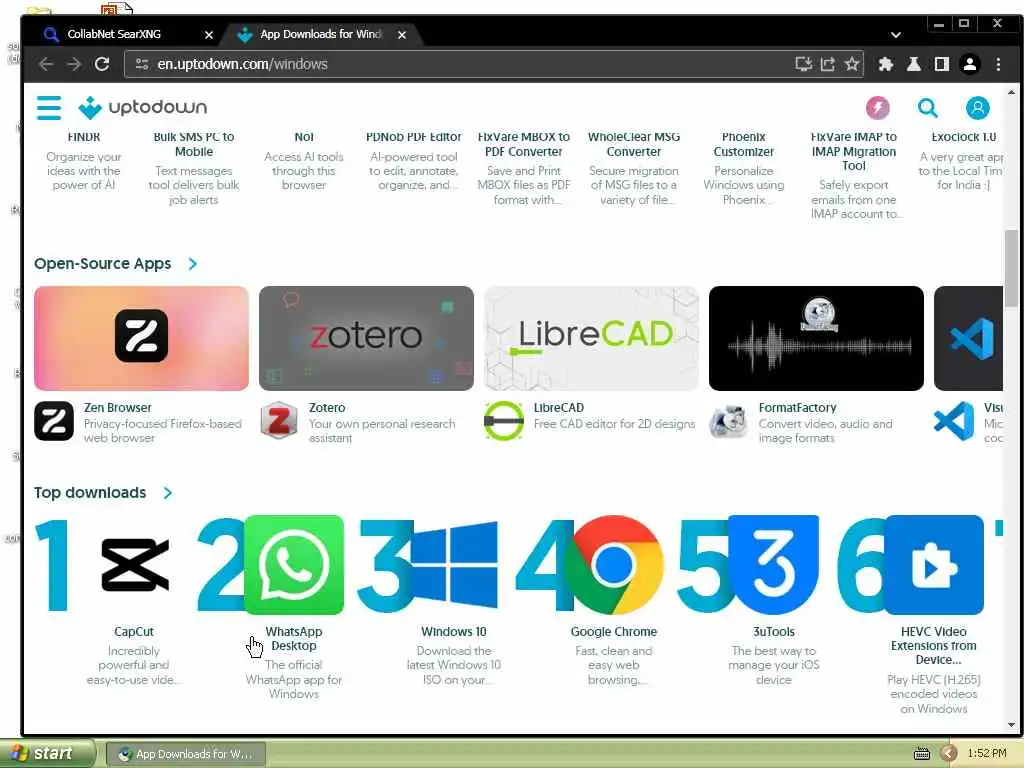
Task: Open the keyboard icon in system tray
Action: point(921,754)
